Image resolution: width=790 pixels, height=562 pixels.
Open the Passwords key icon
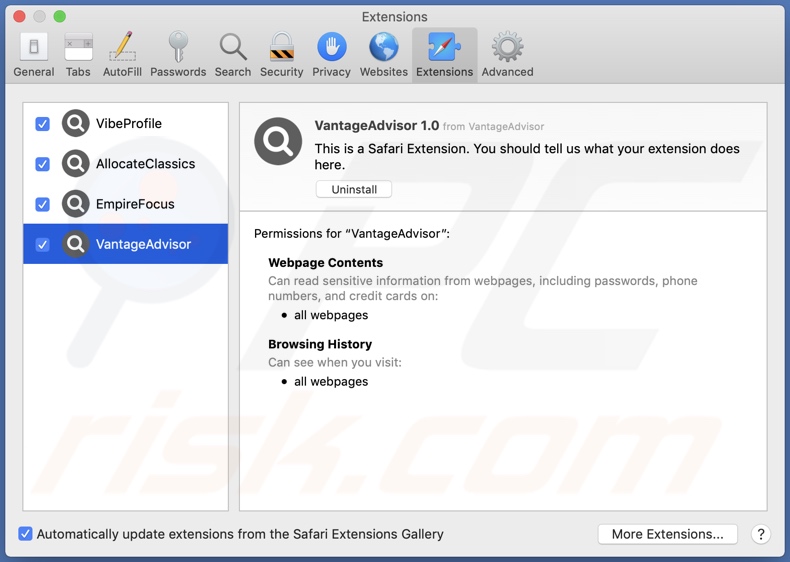point(178,47)
